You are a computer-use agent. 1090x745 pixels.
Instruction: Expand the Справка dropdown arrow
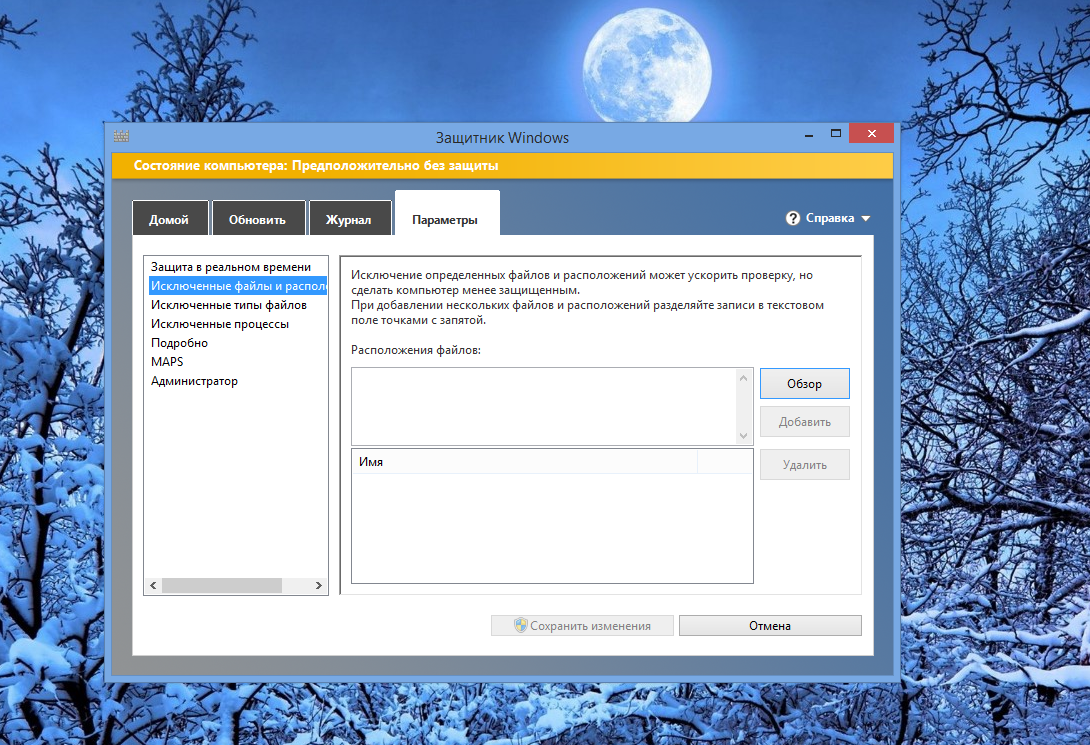(x=865, y=218)
